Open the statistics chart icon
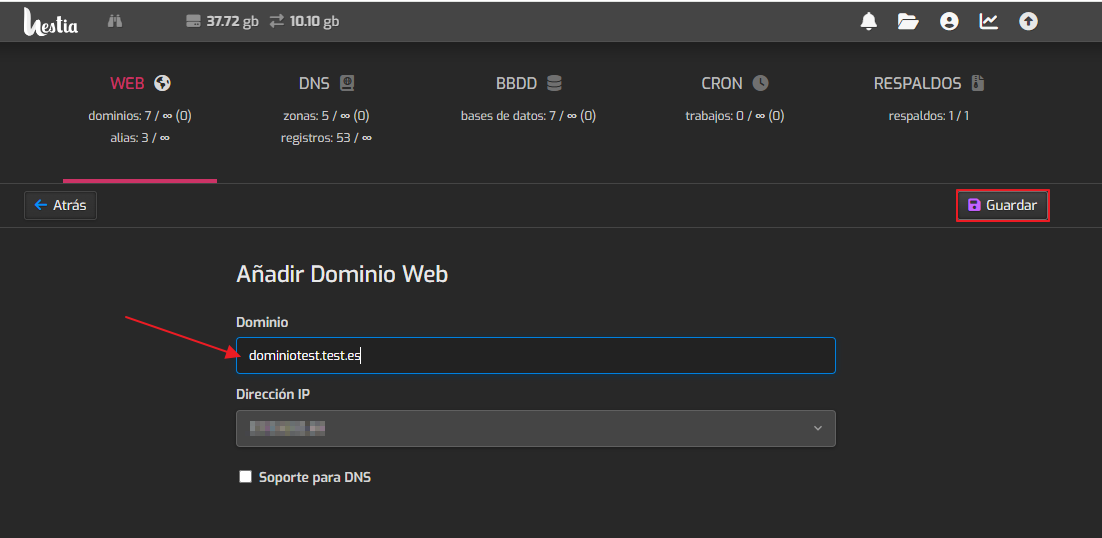 [989, 22]
